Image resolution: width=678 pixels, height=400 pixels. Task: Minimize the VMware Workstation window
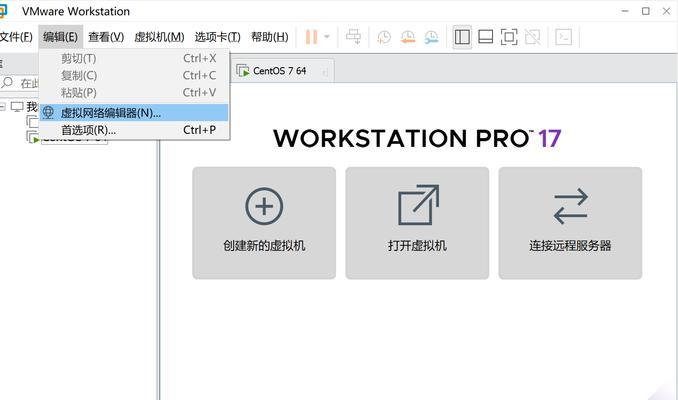click(625, 11)
